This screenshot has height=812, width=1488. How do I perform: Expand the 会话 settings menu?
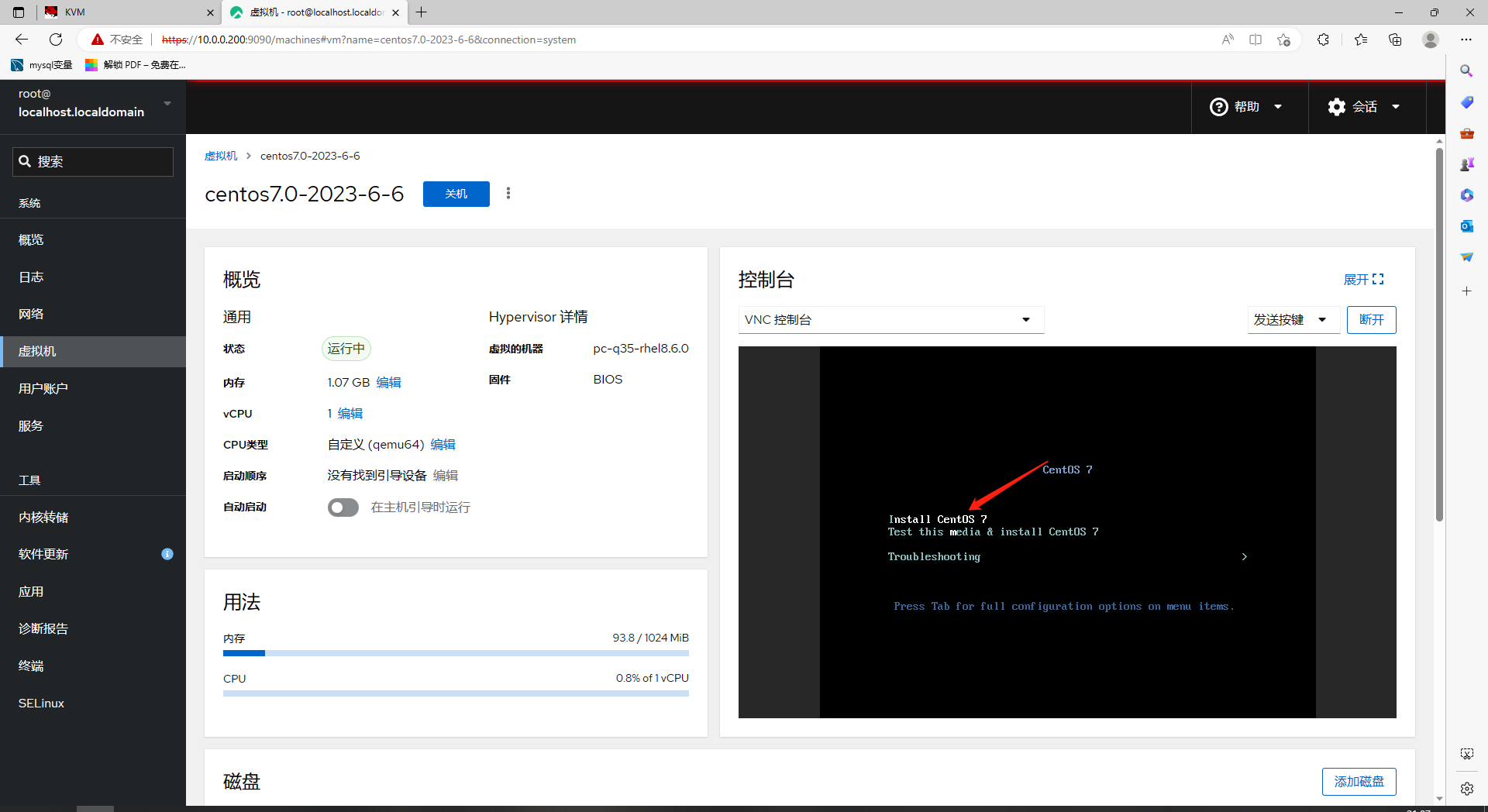pos(1365,107)
